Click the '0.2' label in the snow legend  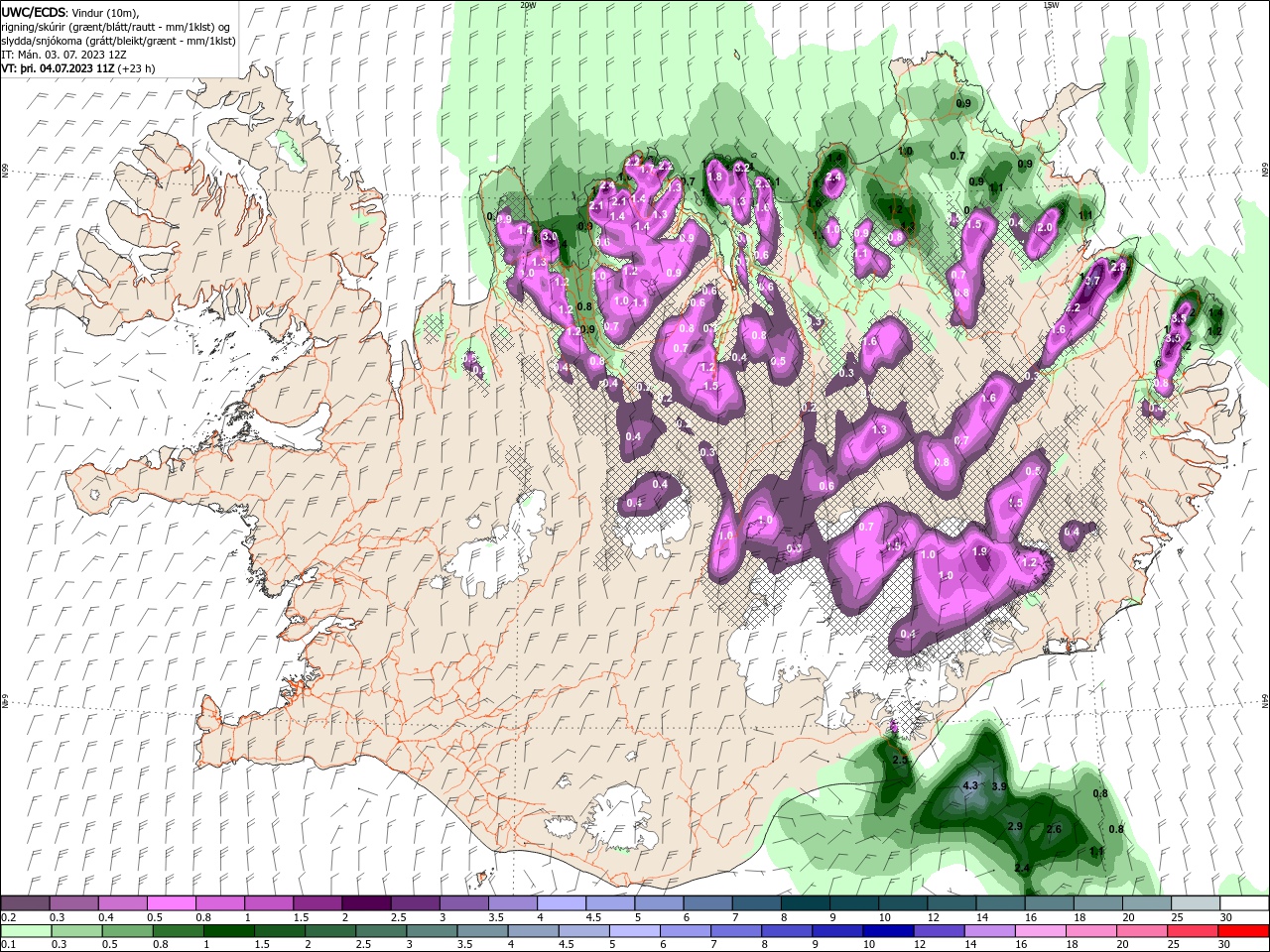[8, 917]
